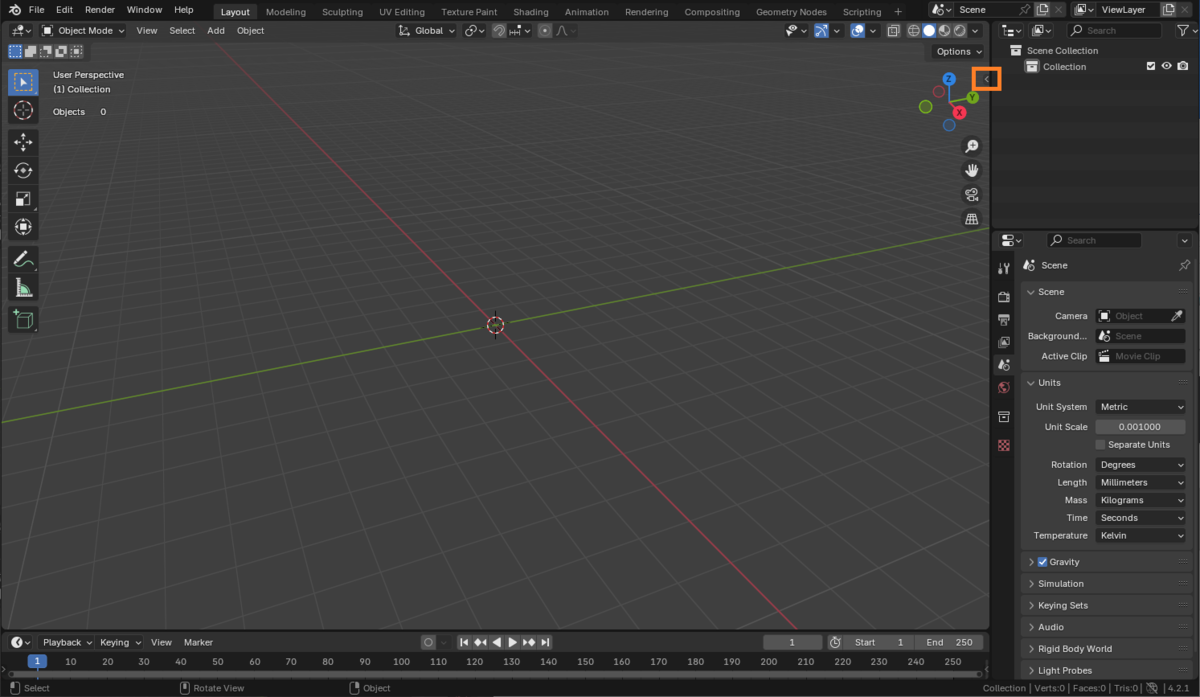The width and height of the screenshot is (1200, 697).
Task: Switch to the Shading workspace tab
Action: [531, 12]
